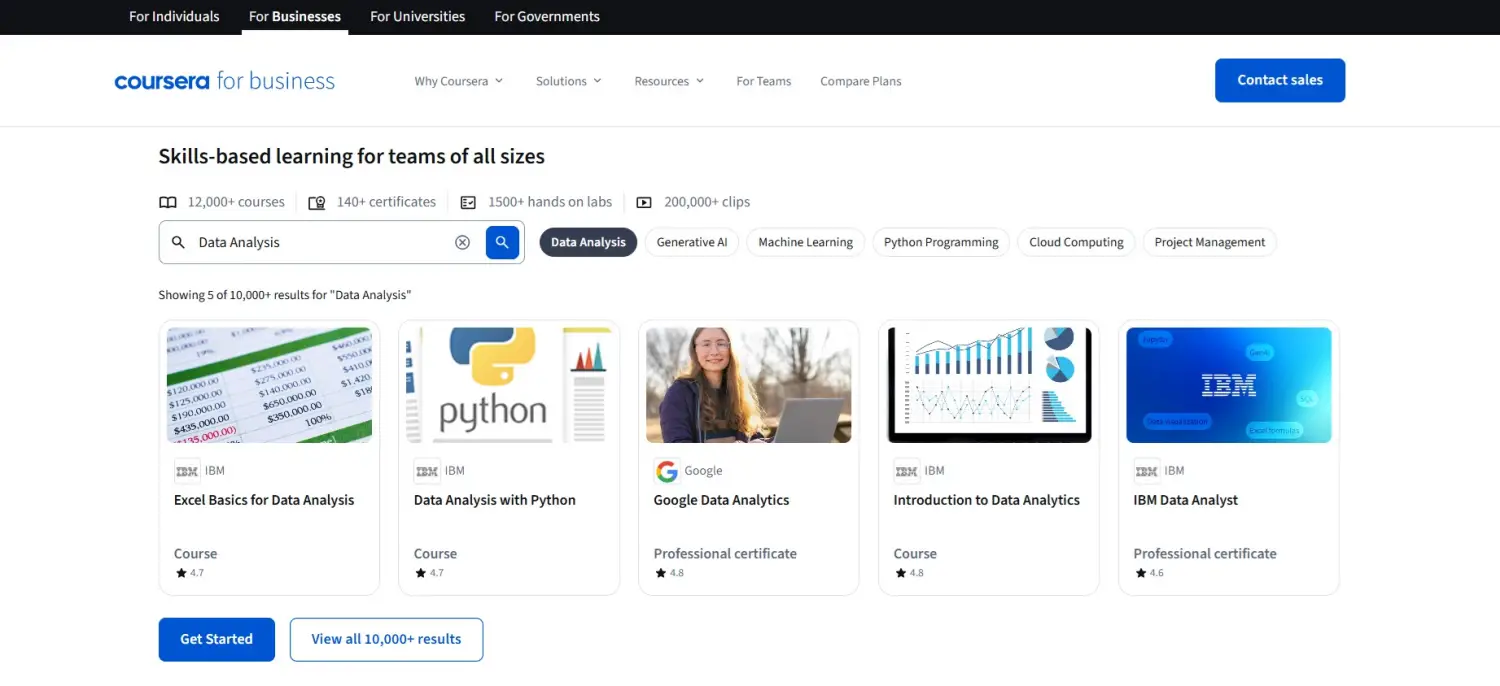The image size is (1500, 686).
Task: Switch to the For Individuals tab
Action: click(174, 16)
